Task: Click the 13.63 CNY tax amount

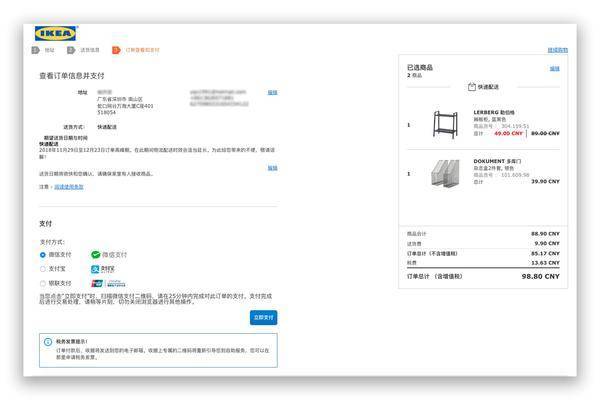Action: (545, 263)
